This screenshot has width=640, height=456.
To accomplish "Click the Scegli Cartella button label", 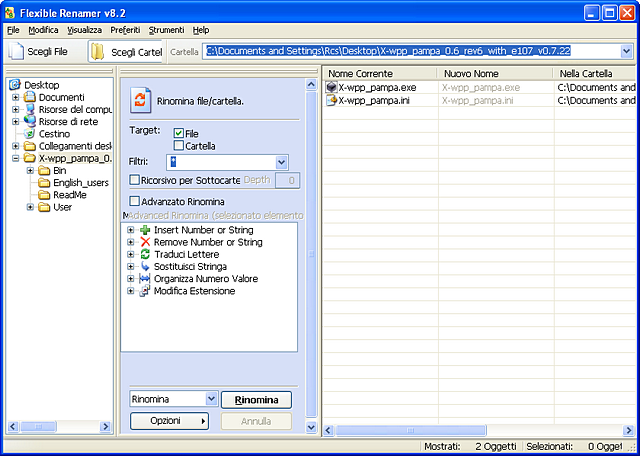I will (136, 52).
